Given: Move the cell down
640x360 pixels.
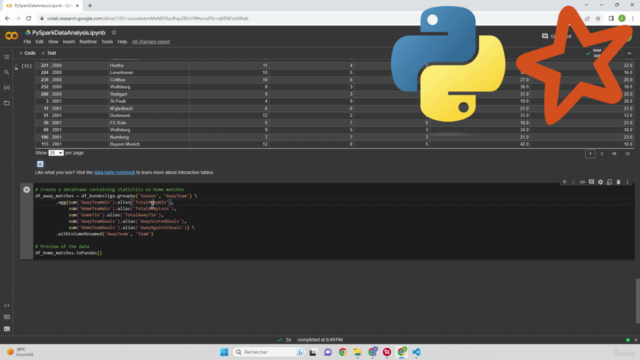Looking at the screenshot, I should pos(573,182).
